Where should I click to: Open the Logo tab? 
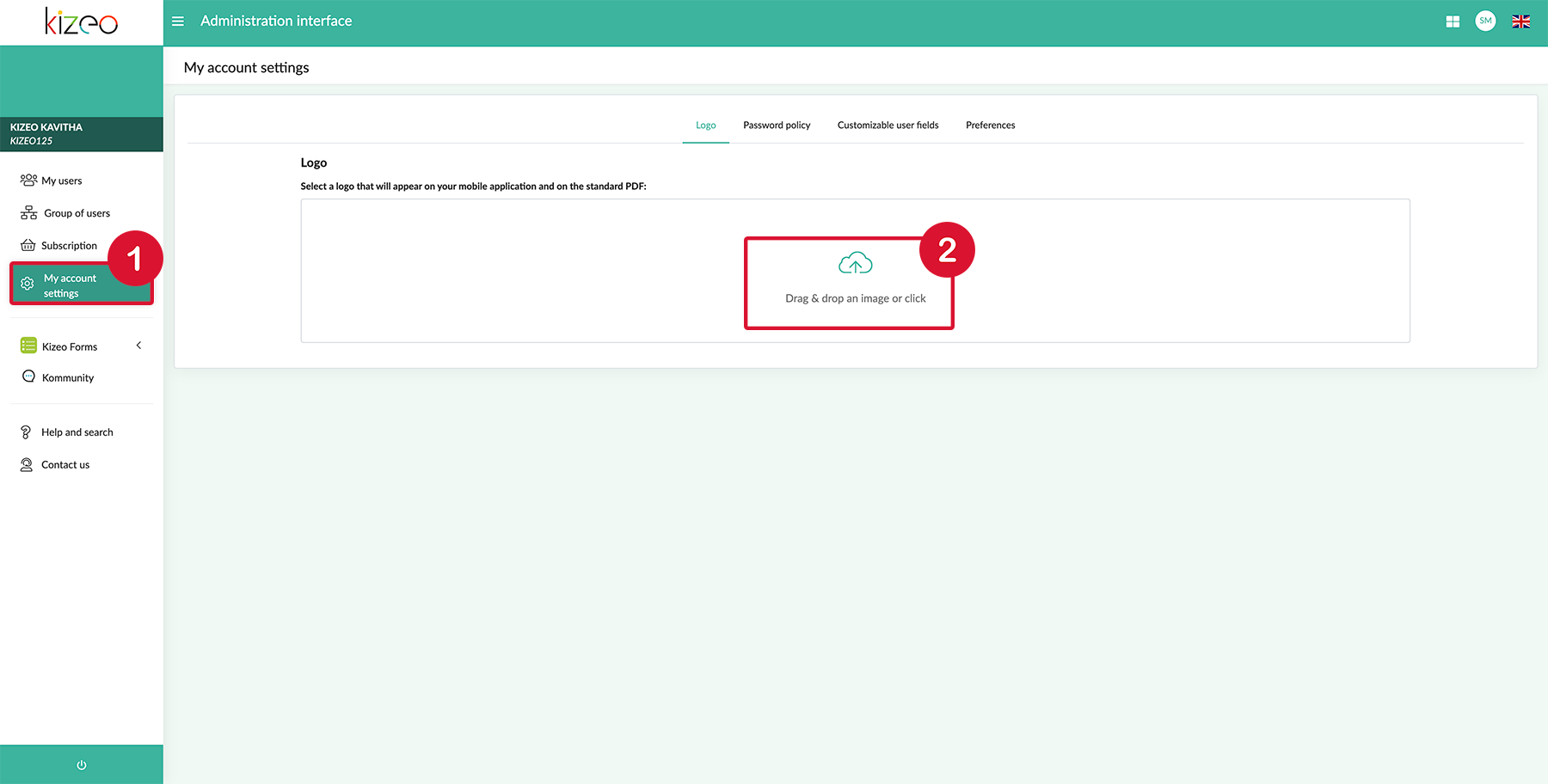click(705, 125)
